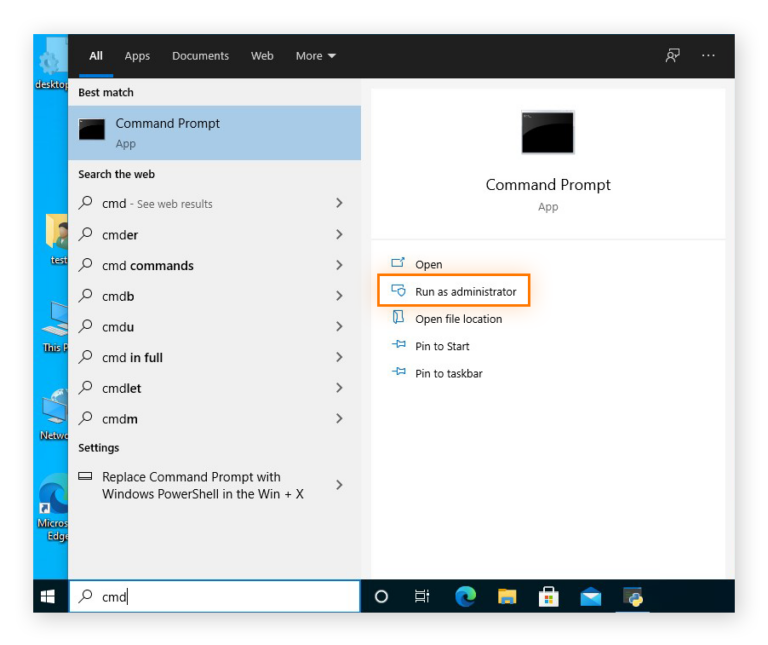Open Task View from taskbar

[x=422, y=596]
